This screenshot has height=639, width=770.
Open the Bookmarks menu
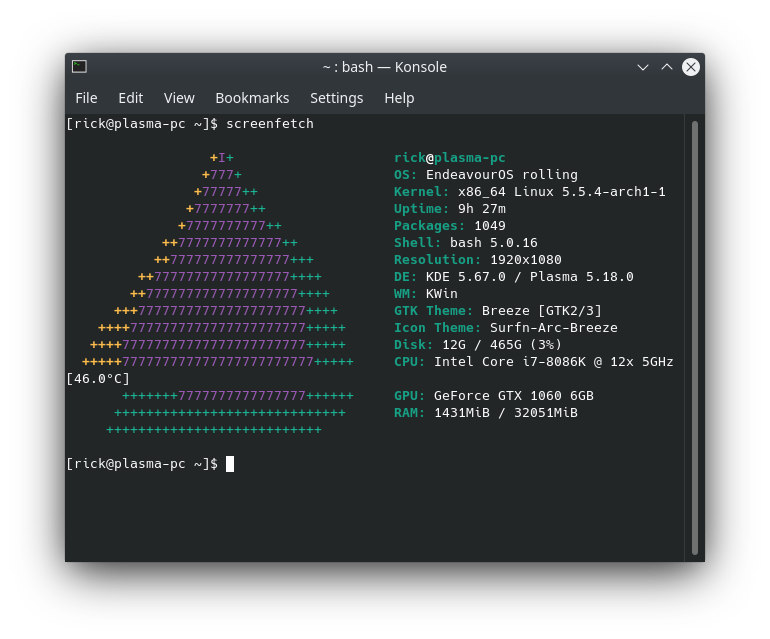click(252, 98)
